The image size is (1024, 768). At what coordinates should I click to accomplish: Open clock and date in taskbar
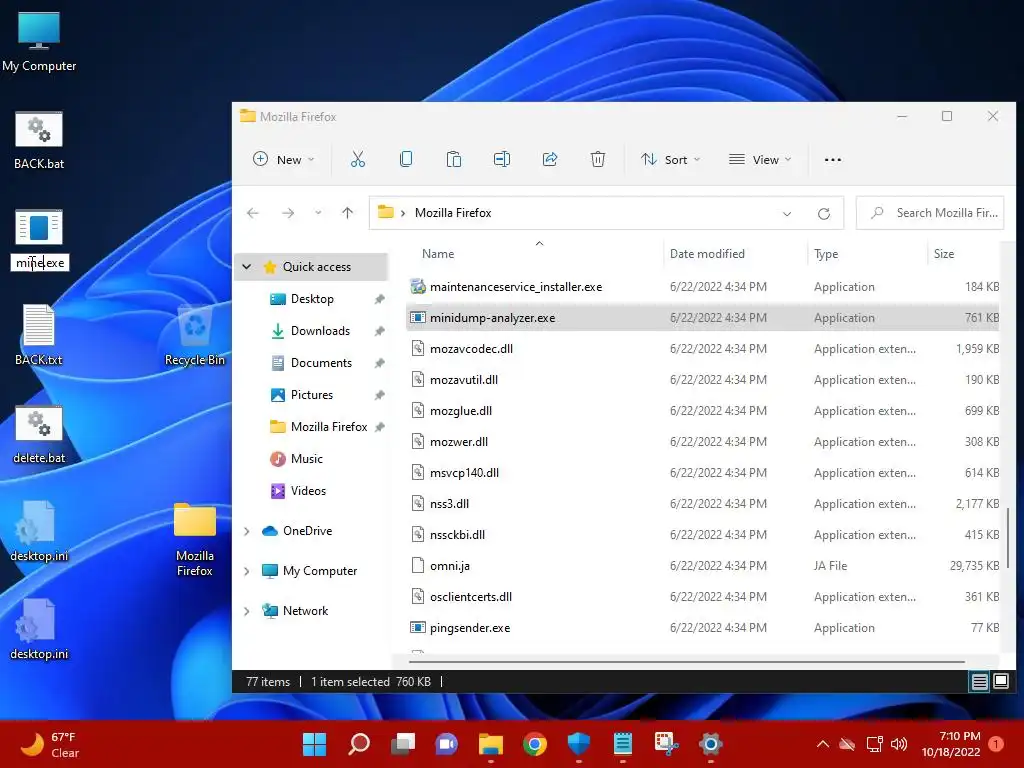tap(951, 744)
